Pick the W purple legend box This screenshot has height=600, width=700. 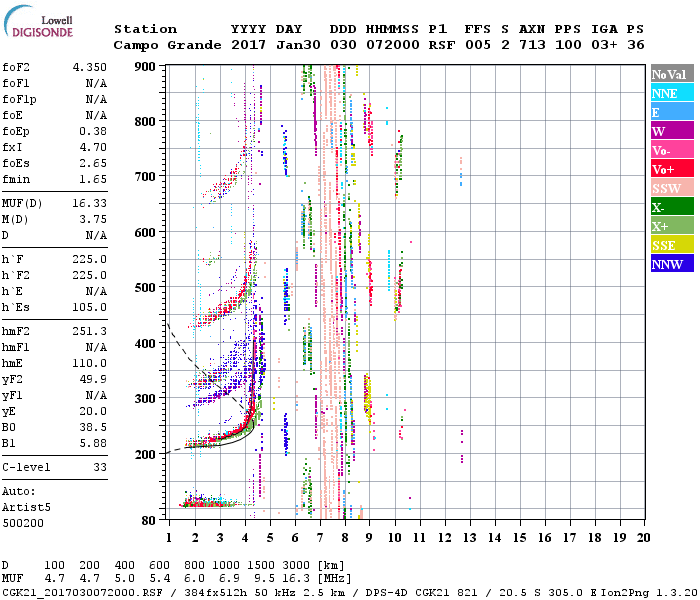tap(671, 131)
